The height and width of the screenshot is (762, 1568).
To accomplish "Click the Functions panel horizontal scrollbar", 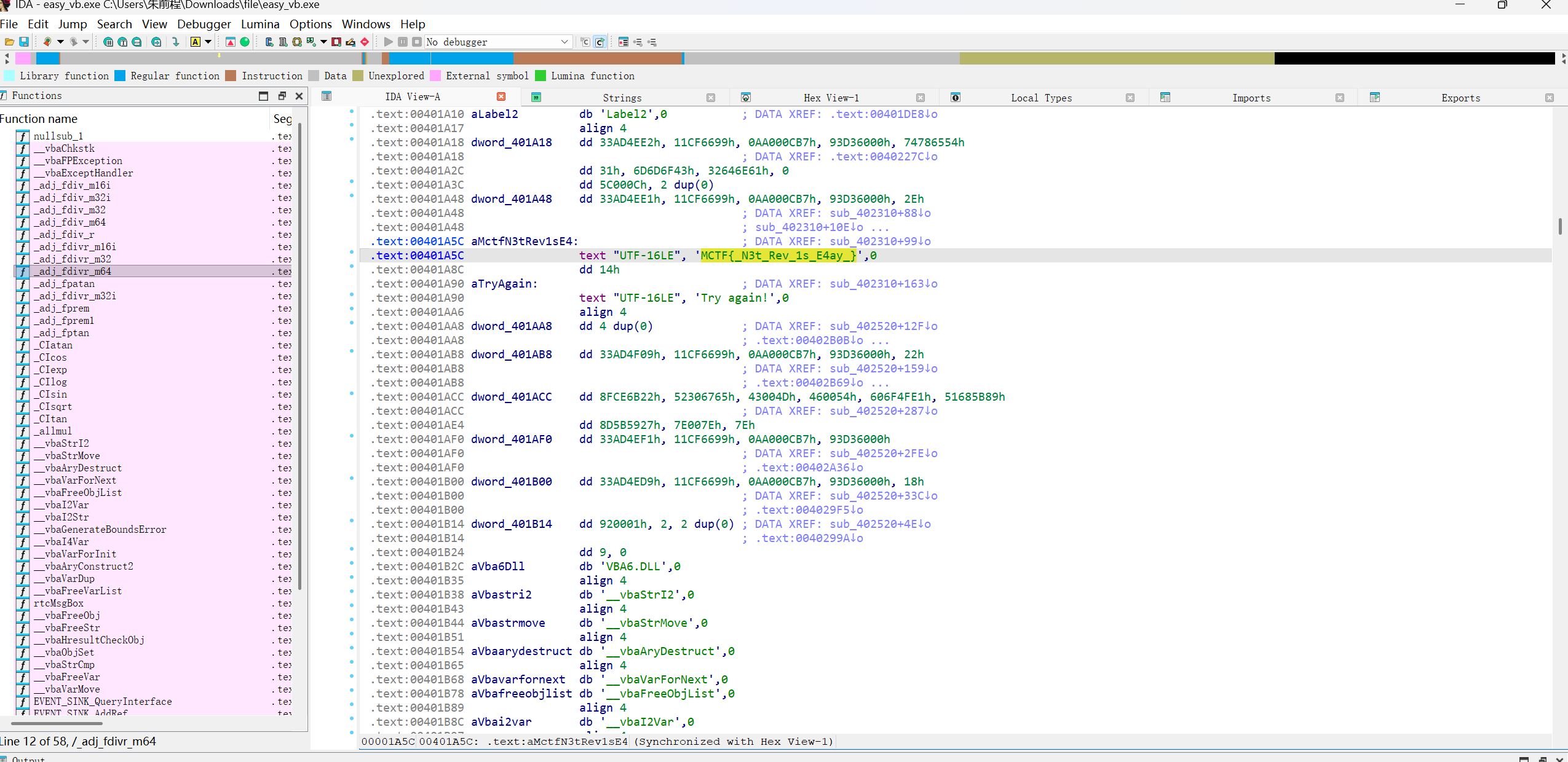I will [x=57, y=723].
